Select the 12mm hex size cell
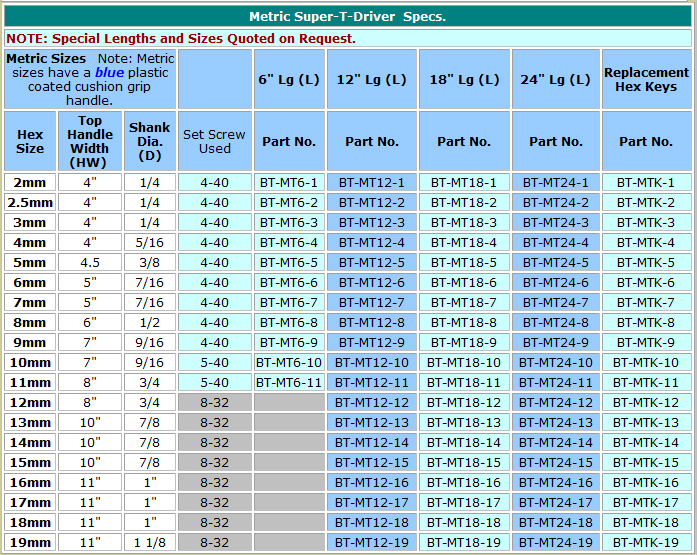The image size is (697, 555). point(30,402)
